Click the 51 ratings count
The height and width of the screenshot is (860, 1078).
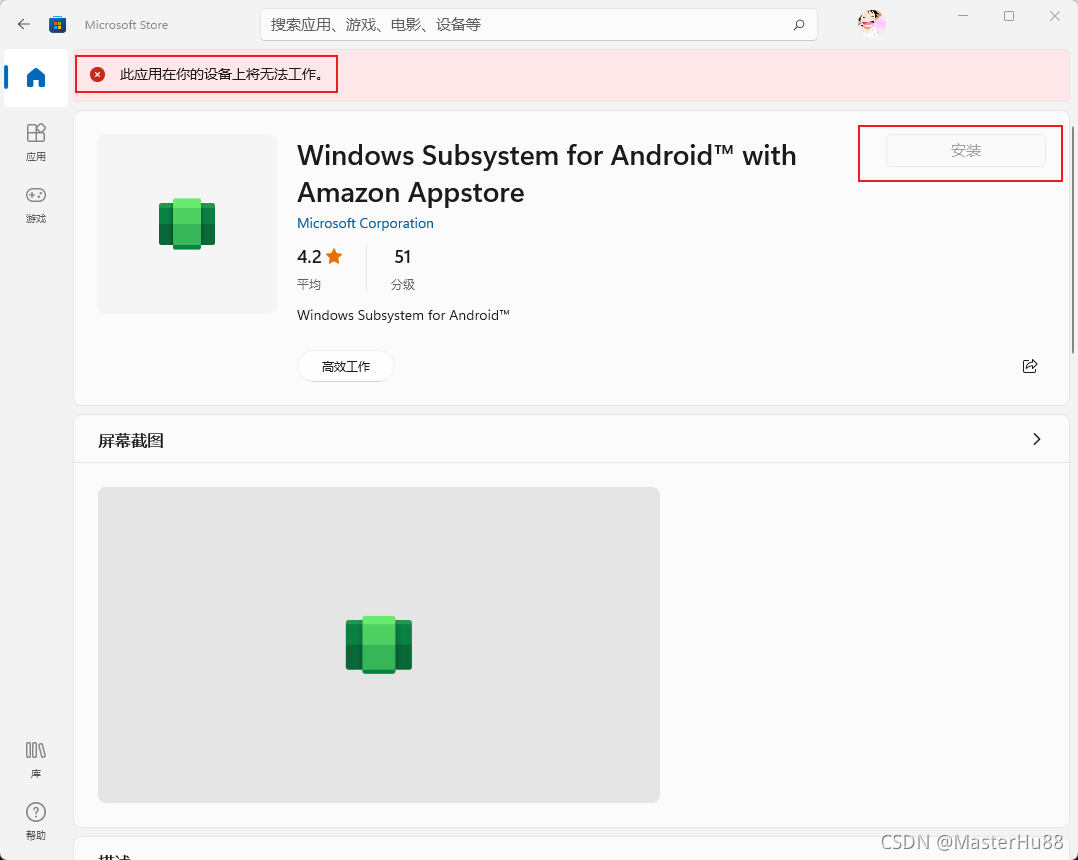(x=402, y=256)
